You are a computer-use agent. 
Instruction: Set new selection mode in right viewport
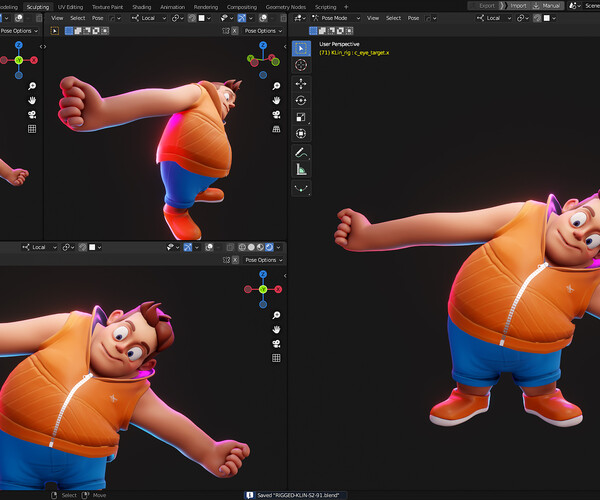tap(313, 31)
